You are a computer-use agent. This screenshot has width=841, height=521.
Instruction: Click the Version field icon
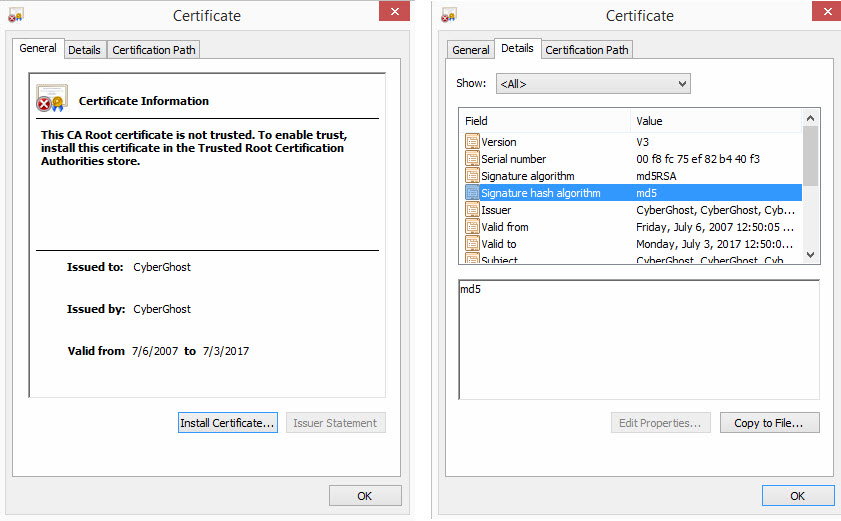[472, 142]
